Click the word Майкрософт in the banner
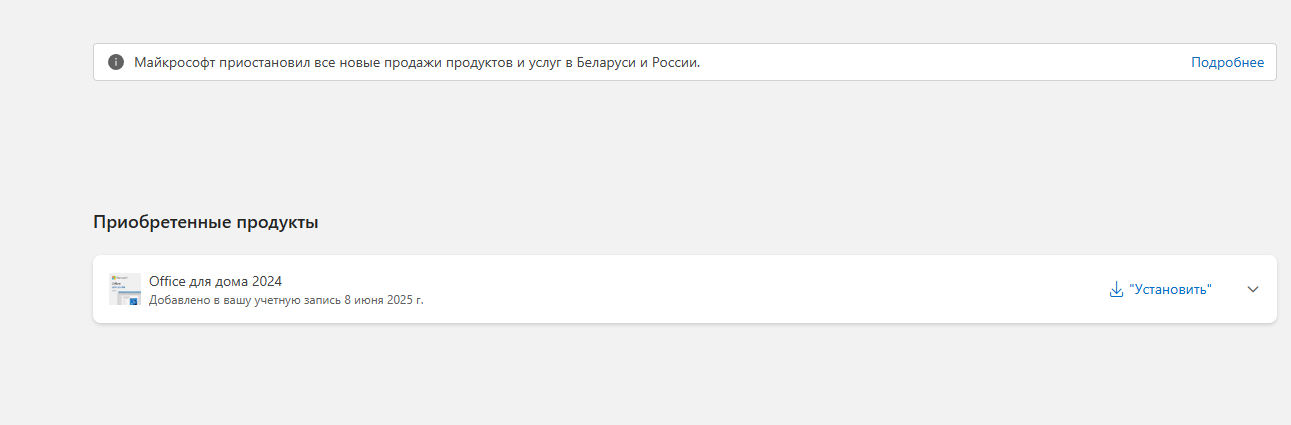Viewport: 1291px width, 425px height. coord(176,62)
